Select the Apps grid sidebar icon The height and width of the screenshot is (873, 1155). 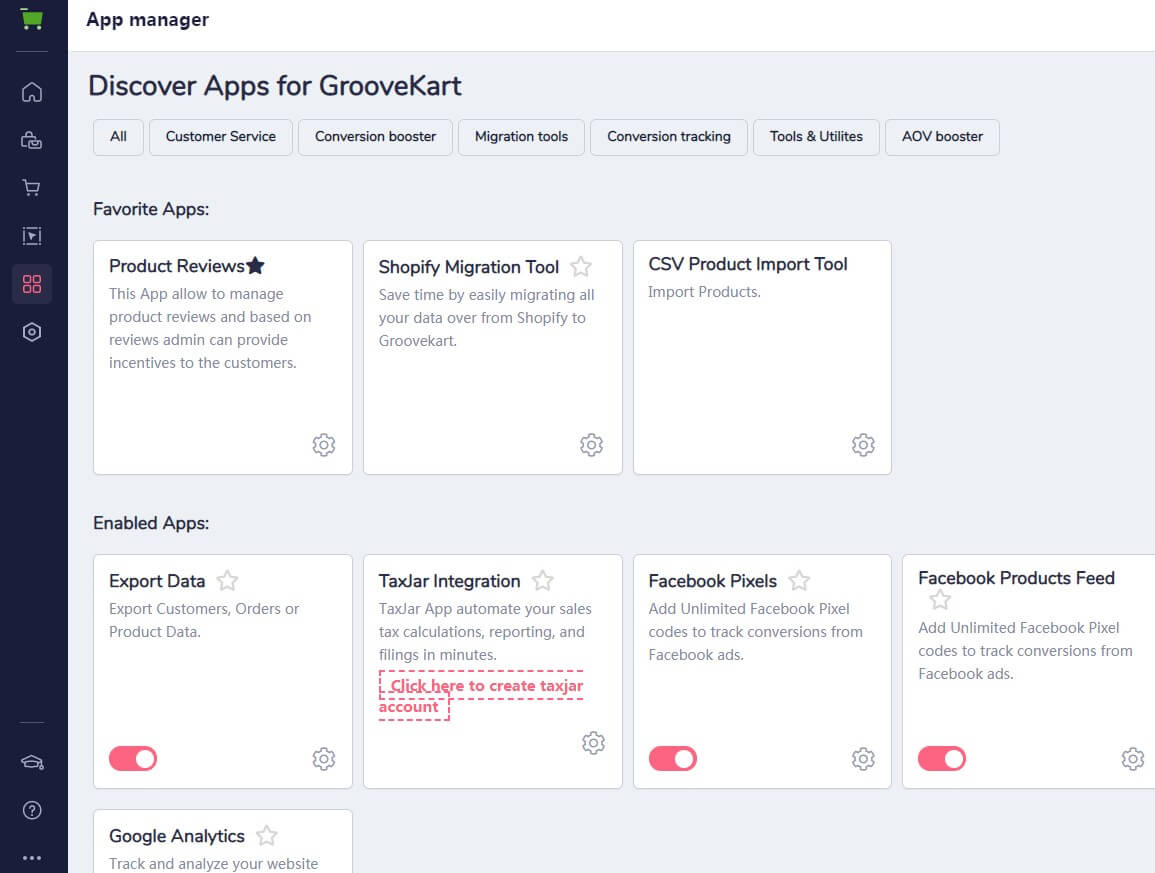(x=32, y=284)
